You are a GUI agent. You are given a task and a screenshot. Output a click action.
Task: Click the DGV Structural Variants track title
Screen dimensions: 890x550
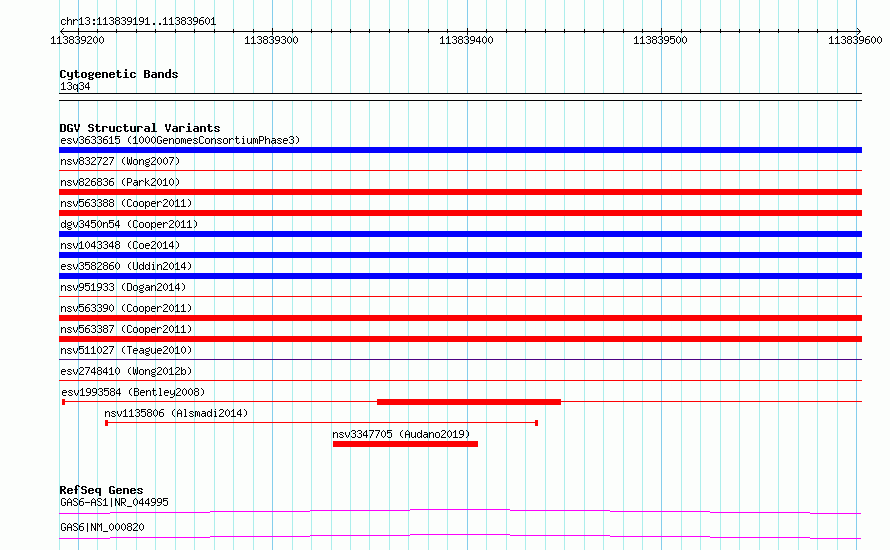point(140,128)
